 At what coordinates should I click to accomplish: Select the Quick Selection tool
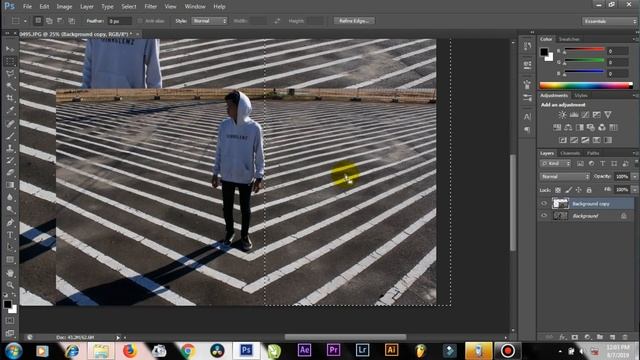click(x=10, y=86)
